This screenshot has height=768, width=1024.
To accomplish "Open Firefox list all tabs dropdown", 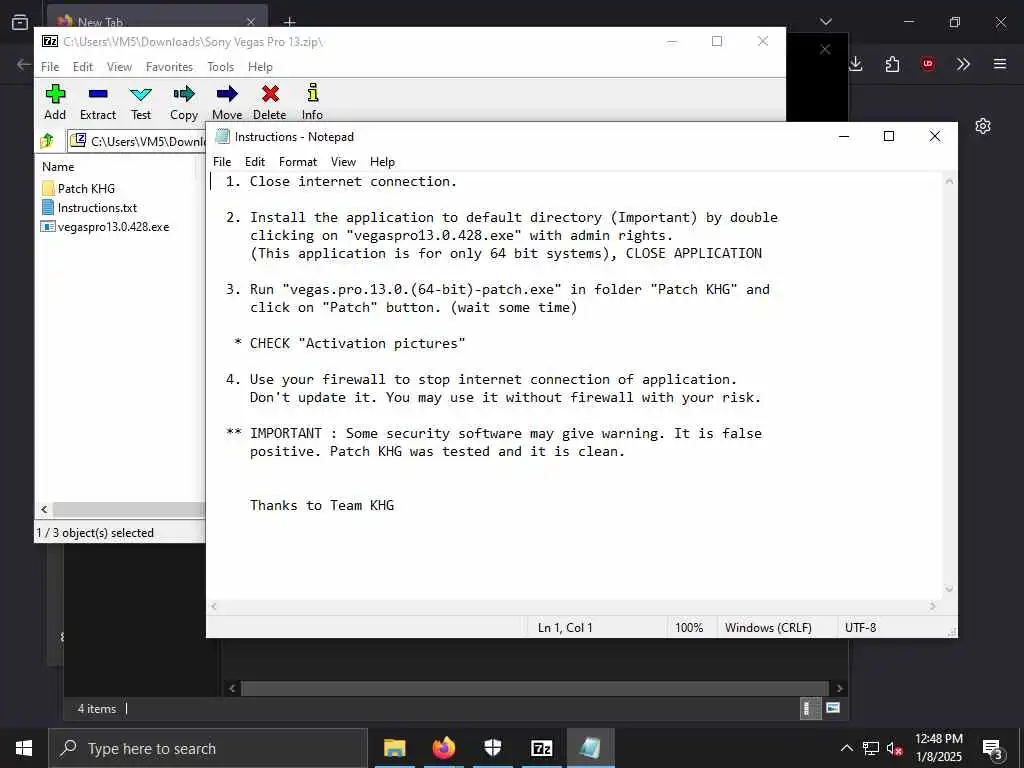I will 825,22.
